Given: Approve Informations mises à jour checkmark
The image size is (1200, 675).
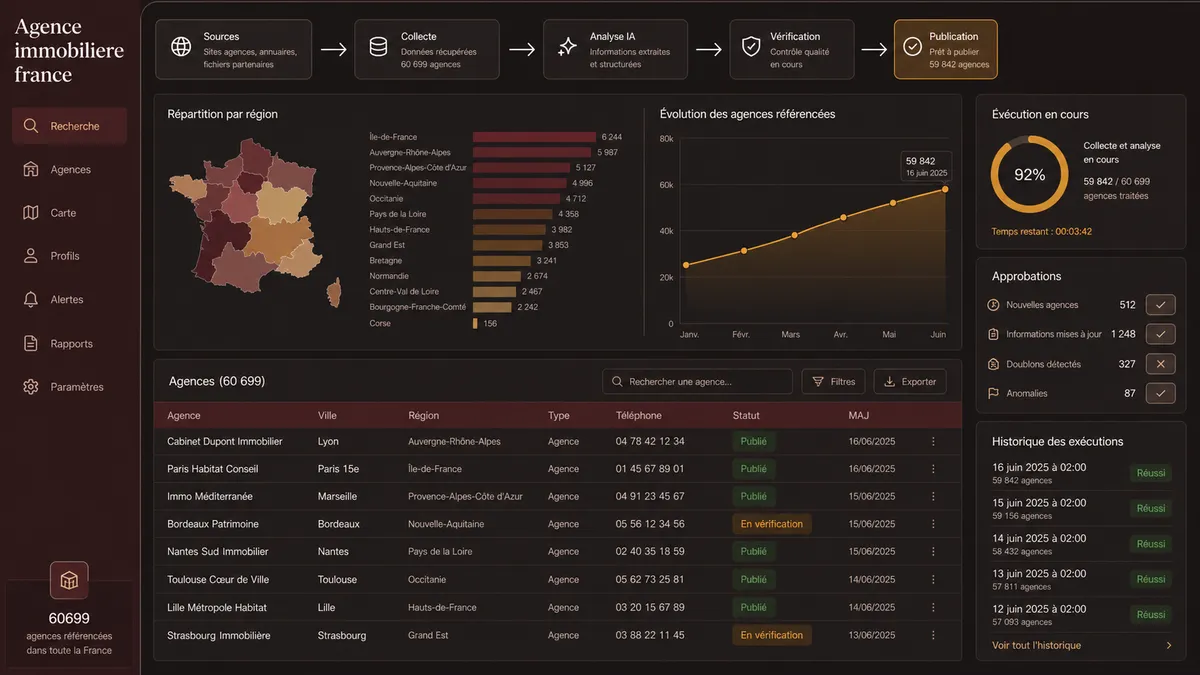Looking at the screenshot, I should (x=1160, y=334).
